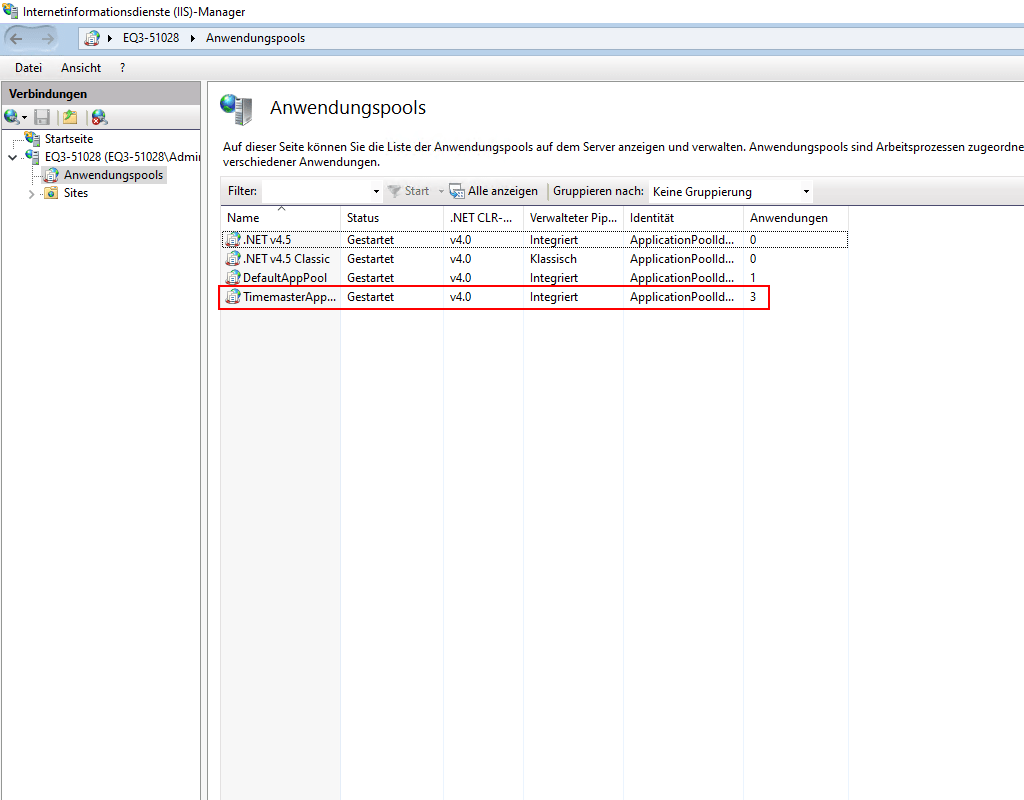Open the Filter combo box dropdown arrow
Viewport: 1024px width, 800px height.
pos(376,191)
